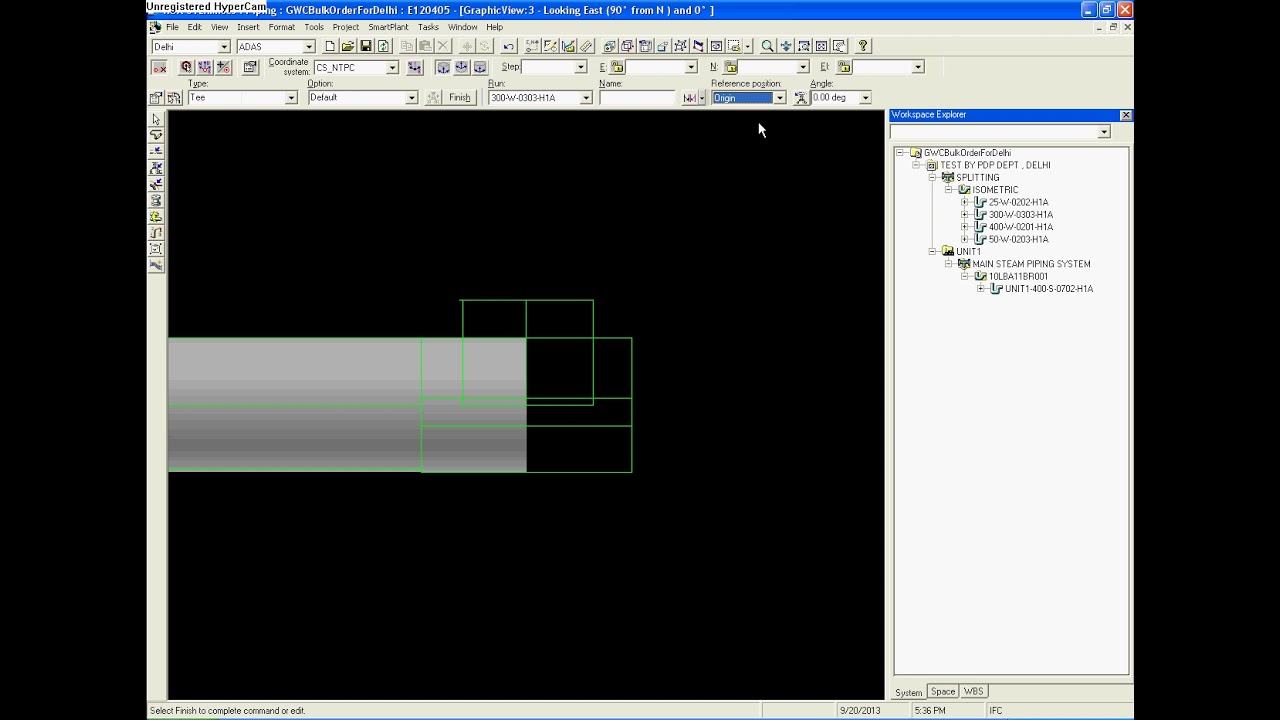This screenshot has width=1280, height=720.
Task: Select the 300-W-0303-H1A pipeline item
Action: (1020, 215)
